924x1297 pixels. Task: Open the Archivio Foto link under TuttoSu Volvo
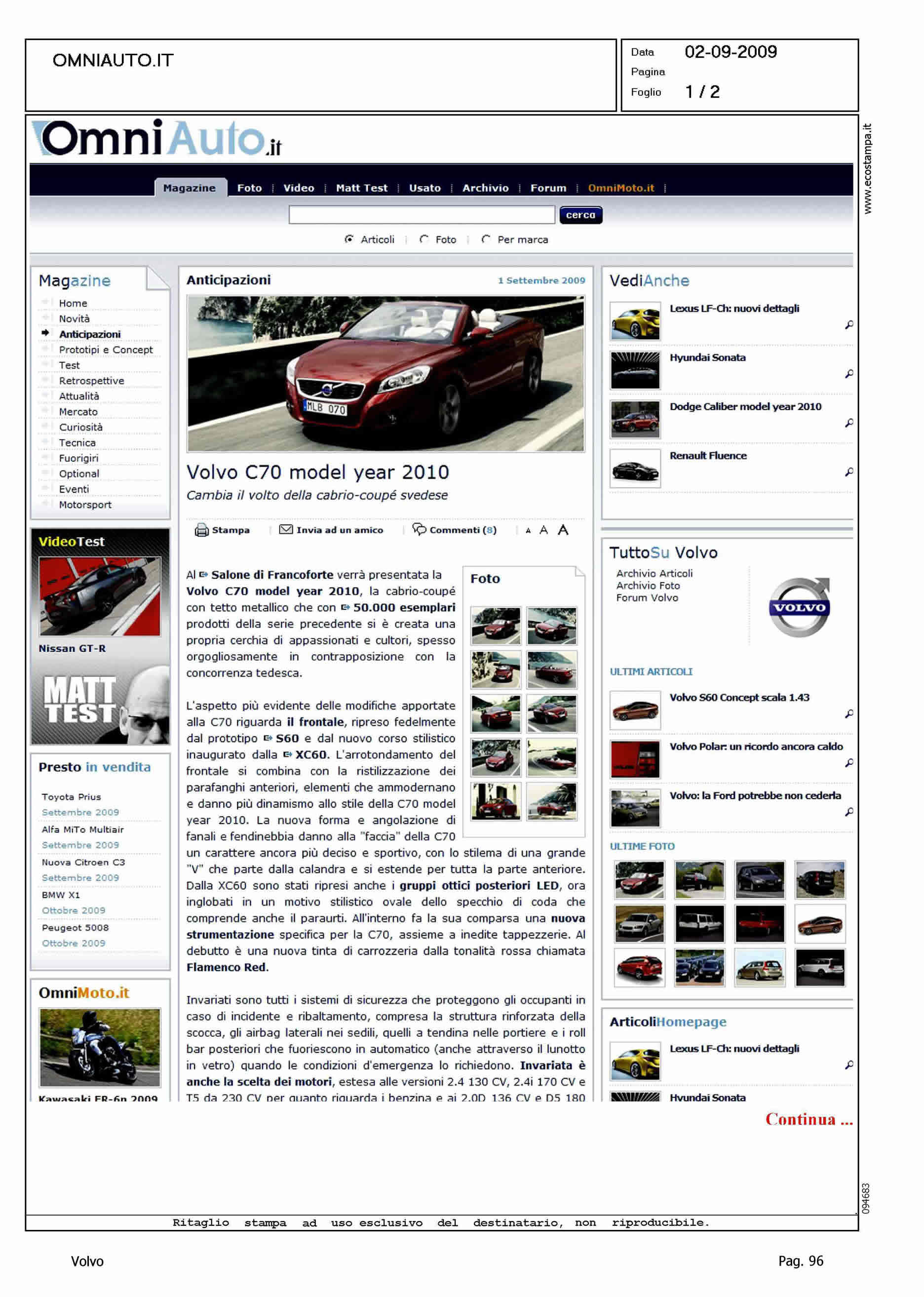point(648,586)
